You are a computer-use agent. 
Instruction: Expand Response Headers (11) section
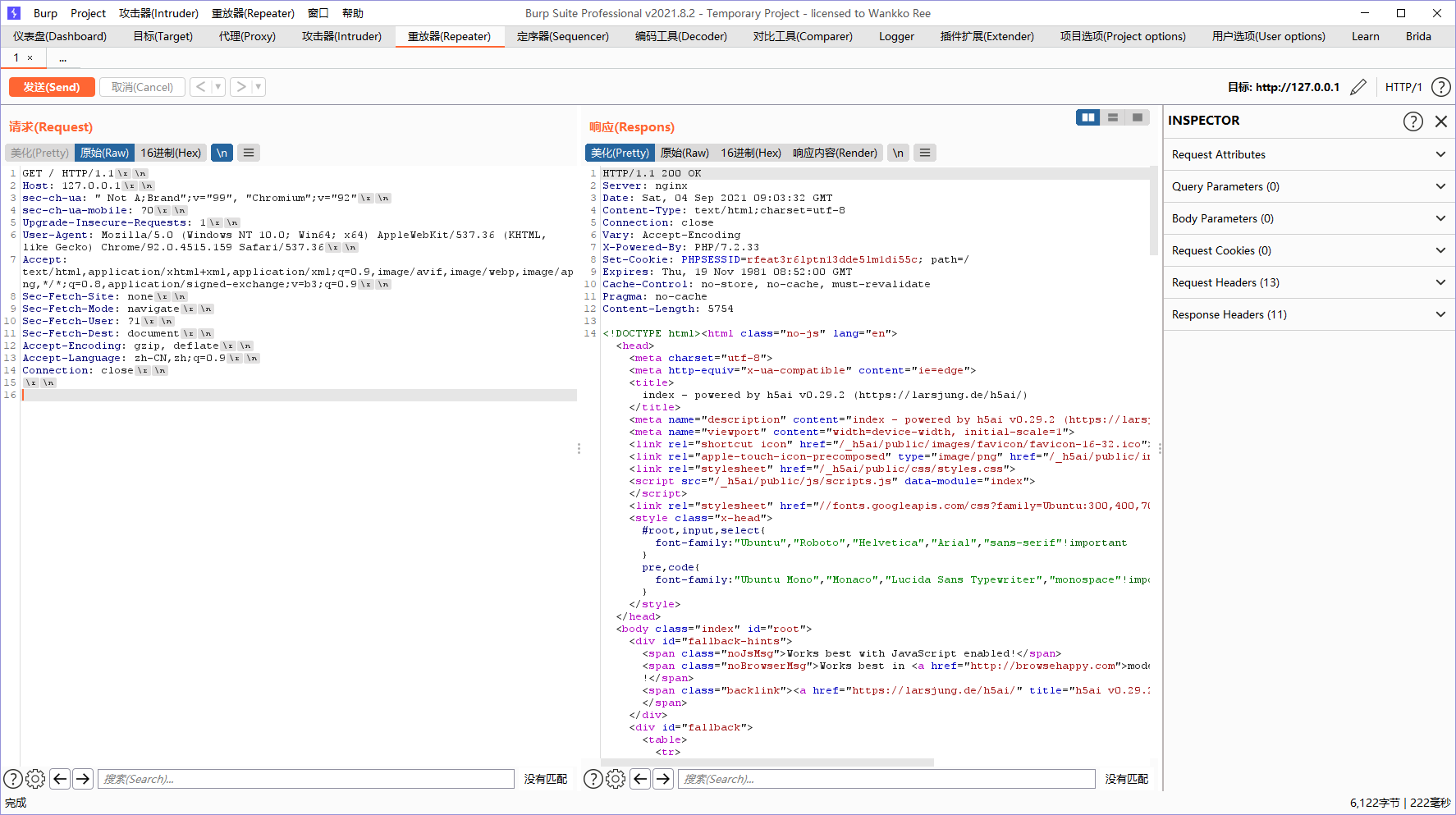pos(1309,314)
